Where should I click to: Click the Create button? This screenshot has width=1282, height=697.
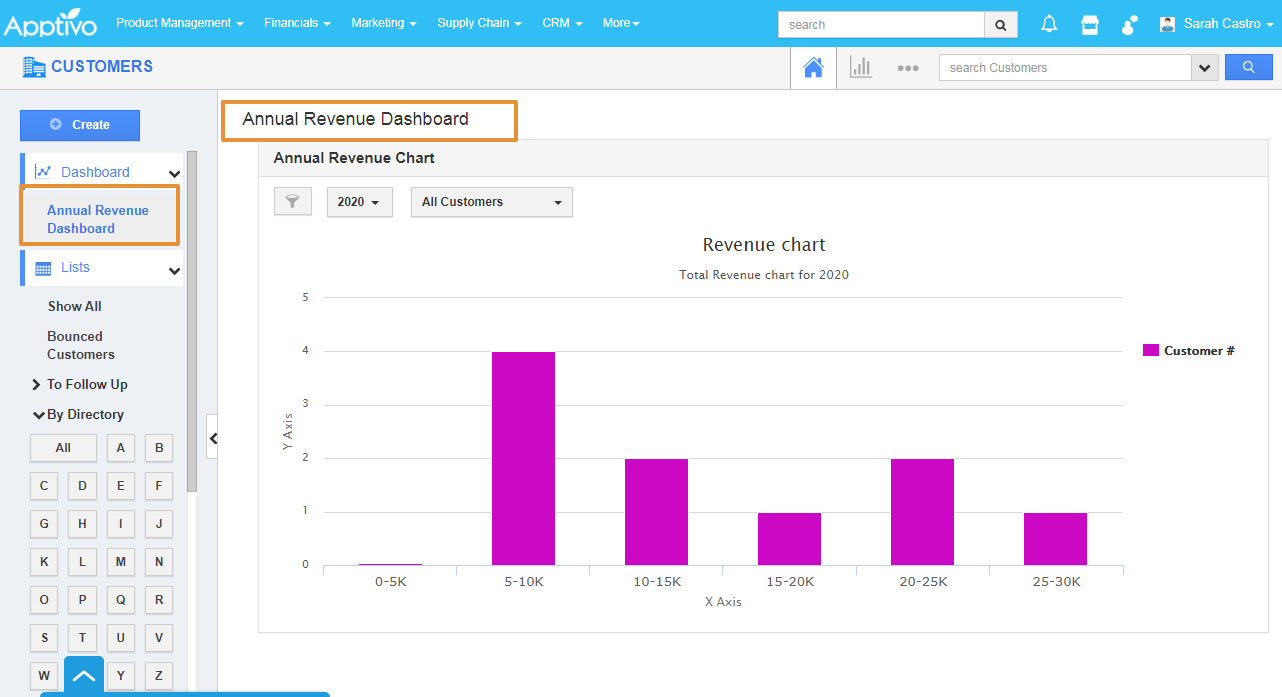[x=80, y=125]
